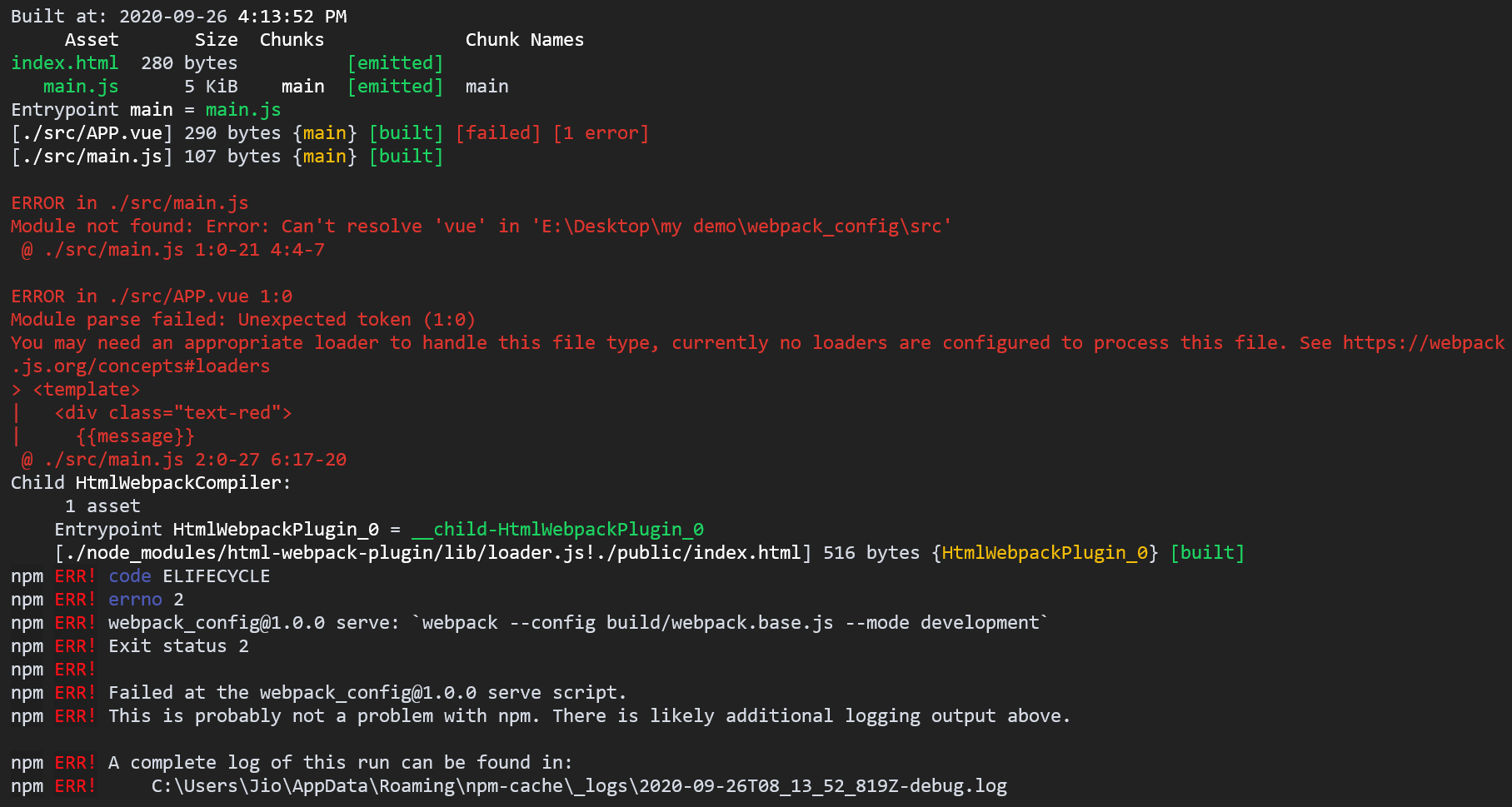Click 'Child HtmlWebpackCompiler:' line
The height and width of the screenshot is (807, 1512).
(x=152, y=483)
